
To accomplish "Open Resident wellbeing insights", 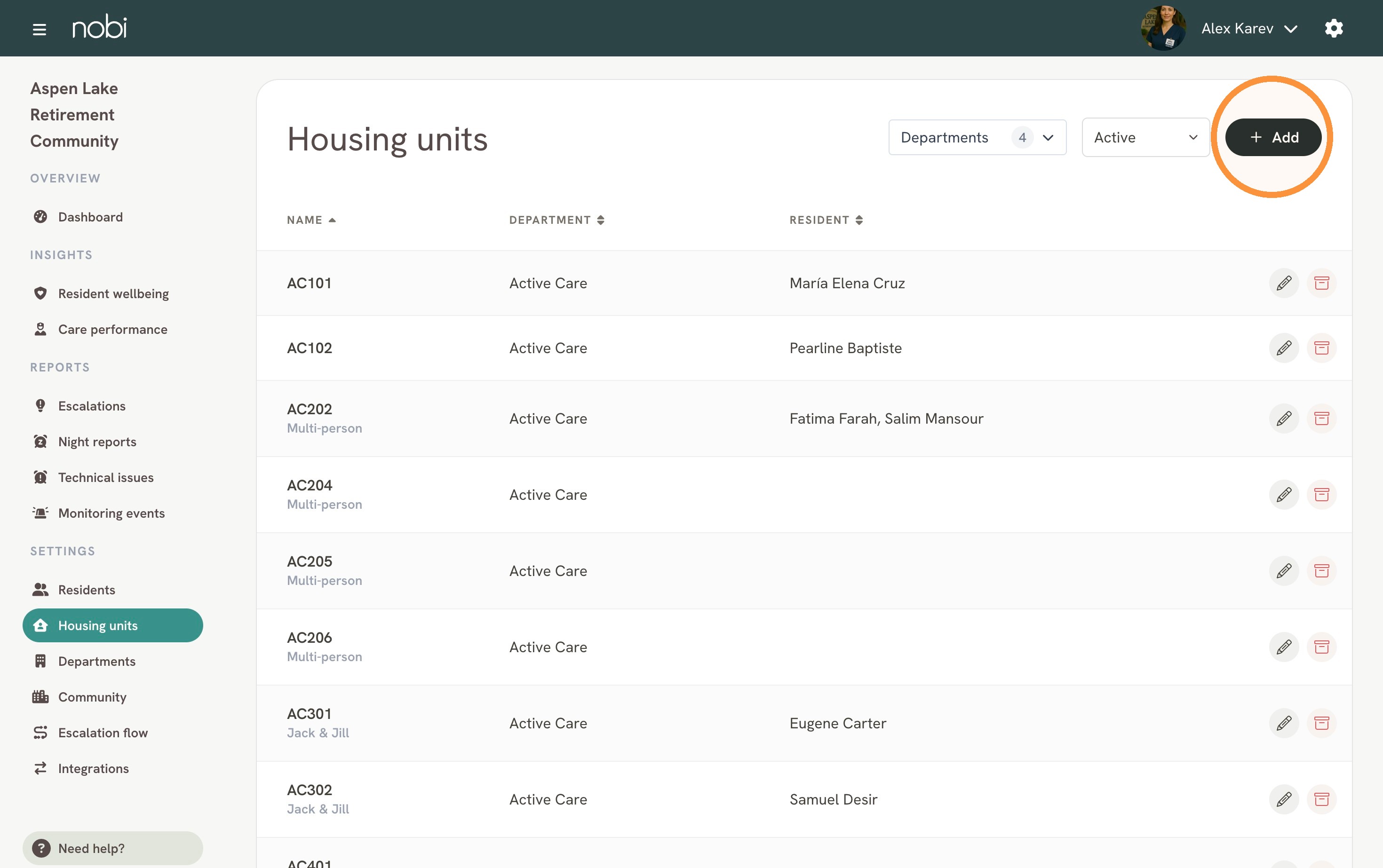I will (112, 293).
